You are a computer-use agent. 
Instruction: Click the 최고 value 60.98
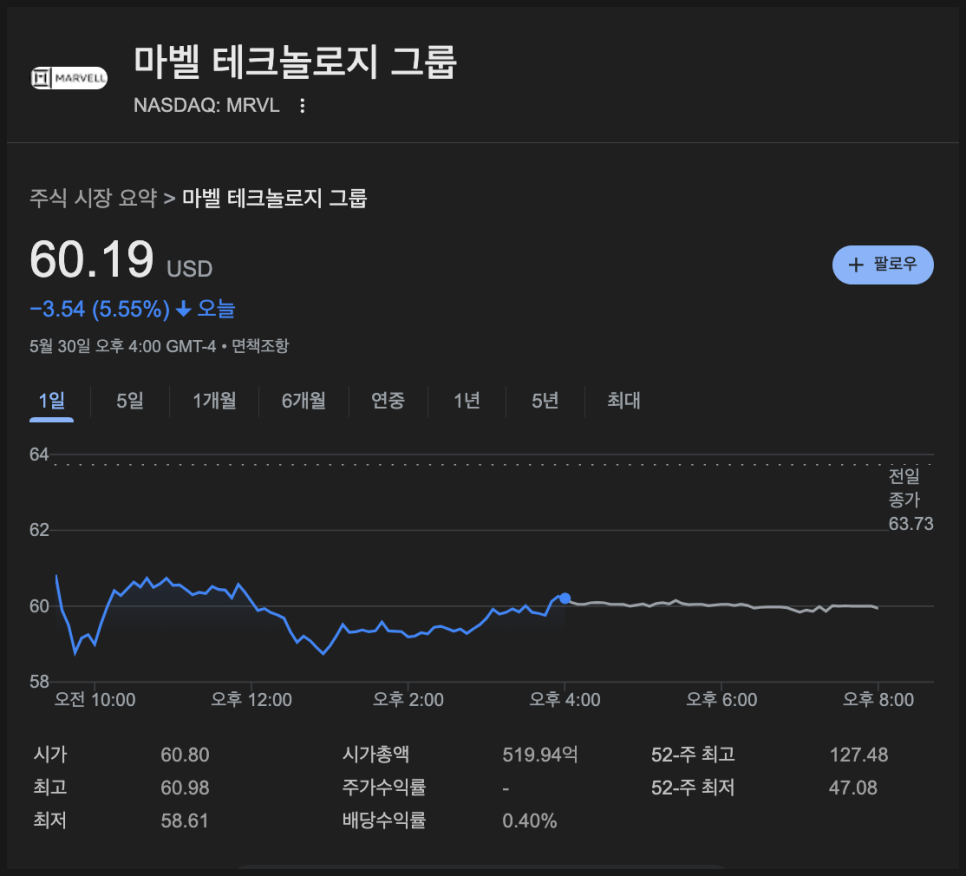[185, 788]
